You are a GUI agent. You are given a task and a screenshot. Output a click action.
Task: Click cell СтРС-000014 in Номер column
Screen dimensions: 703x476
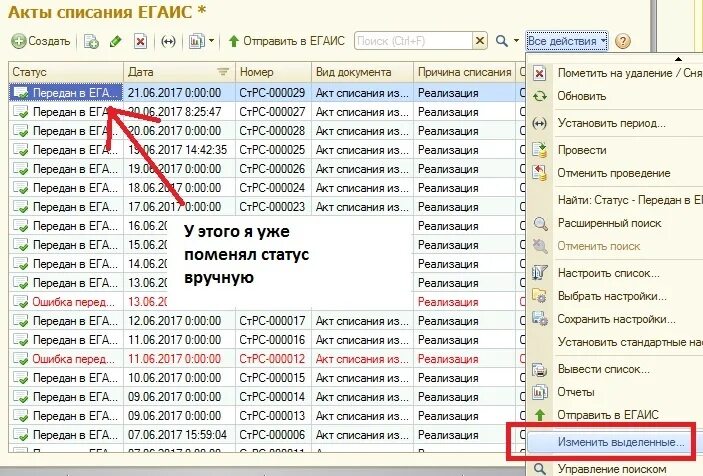(272, 397)
